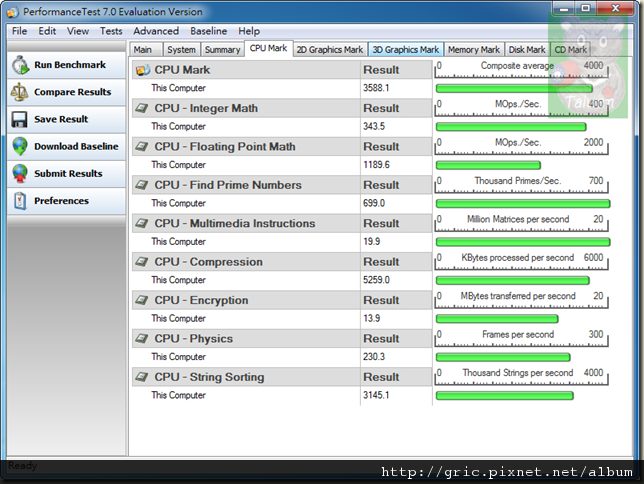Click the chip icon beside CPU - String Sorting
Viewport: 644px width, 484px height.
142,377
